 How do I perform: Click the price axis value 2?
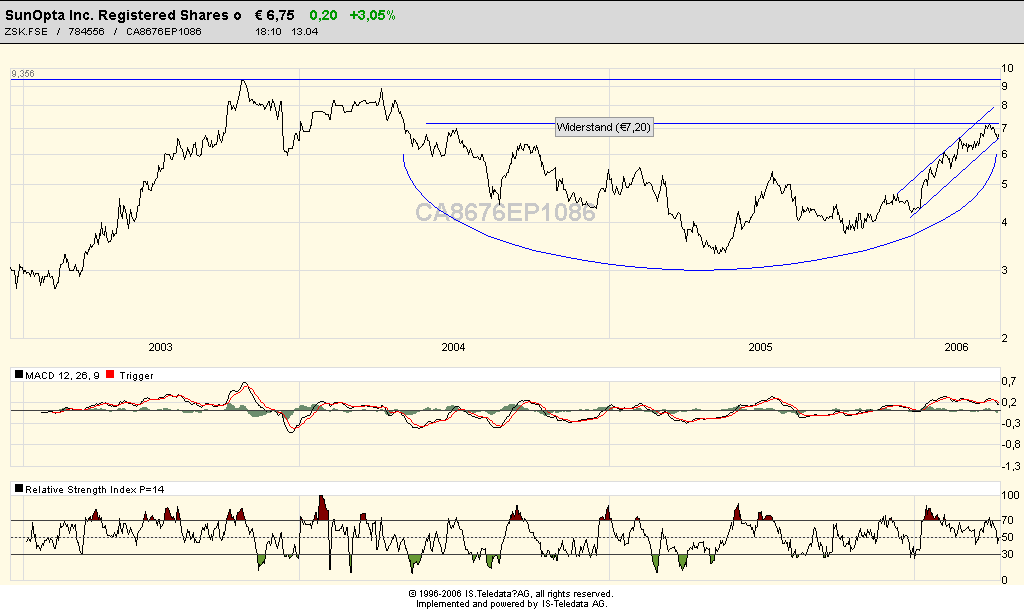tap(1004, 337)
